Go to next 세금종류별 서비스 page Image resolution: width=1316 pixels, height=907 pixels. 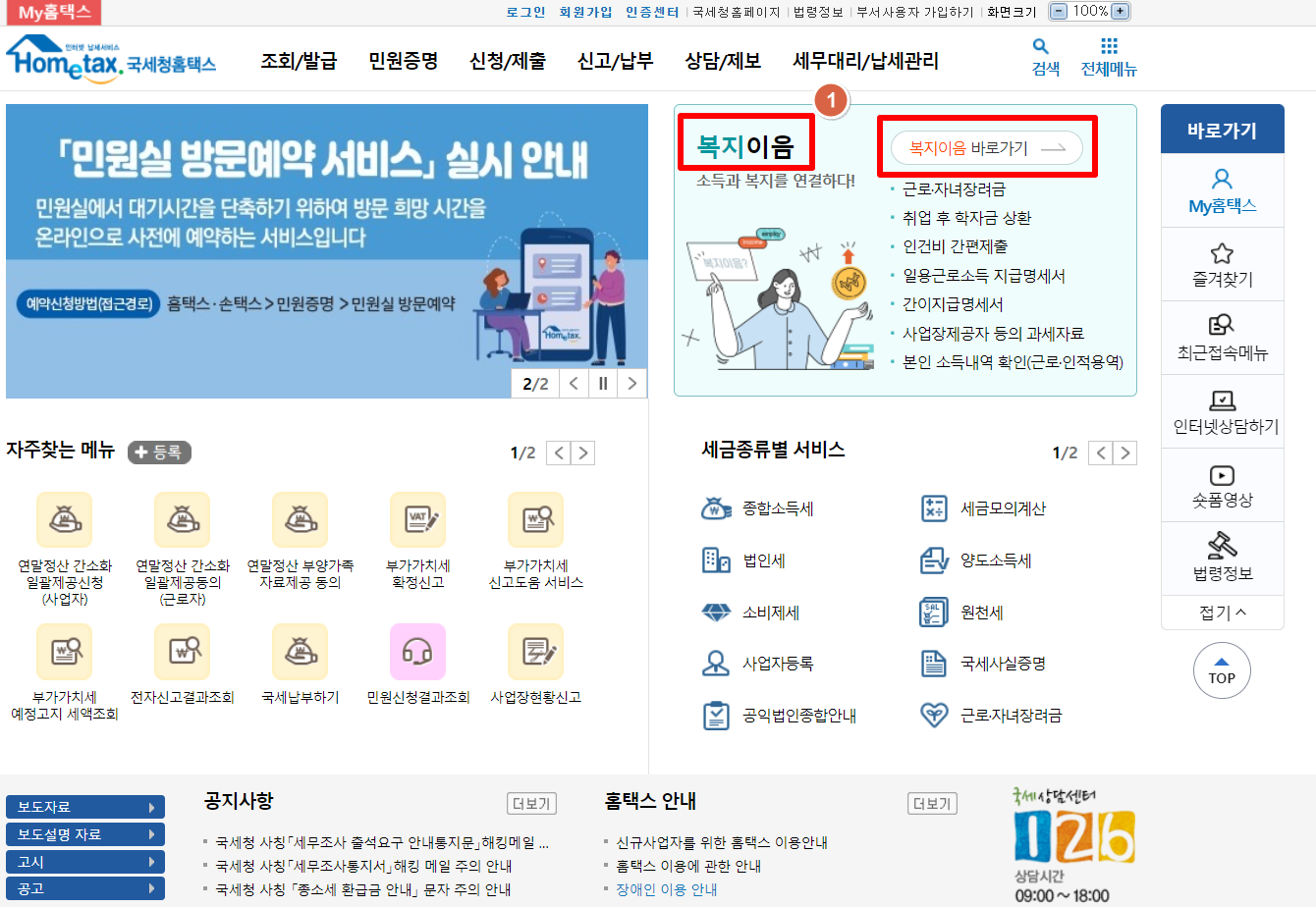point(1125,453)
